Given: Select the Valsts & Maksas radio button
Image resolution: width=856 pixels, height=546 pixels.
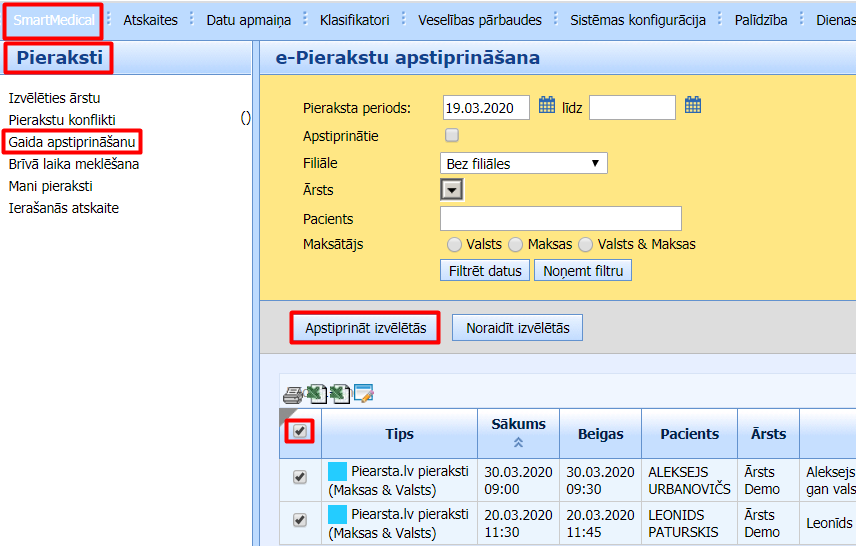Looking at the screenshot, I should tap(585, 244).
